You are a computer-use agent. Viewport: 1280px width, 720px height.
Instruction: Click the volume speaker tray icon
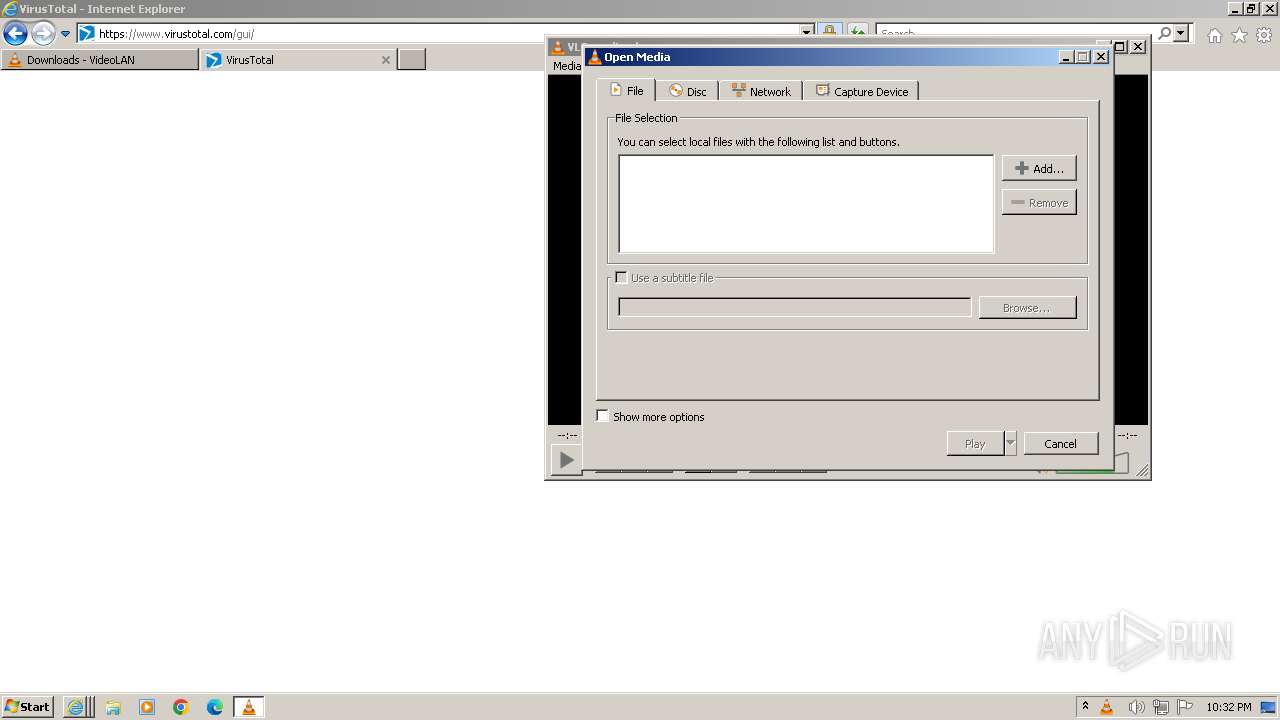click(1136, 707)
